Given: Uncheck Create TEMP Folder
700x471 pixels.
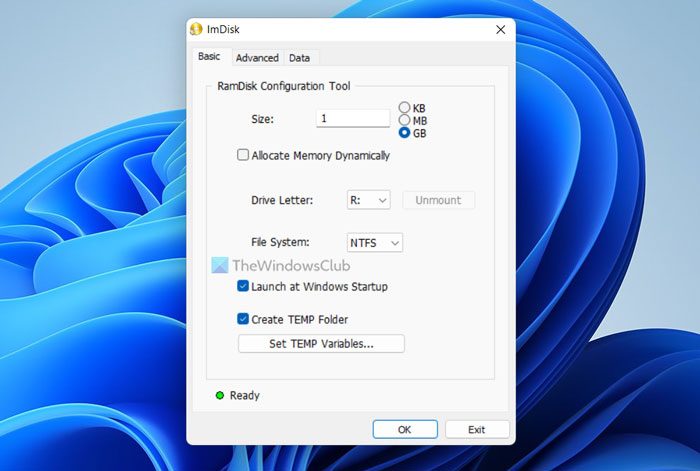Looking at the screenshot, I should pyautogui.click(x=242, y=319).
